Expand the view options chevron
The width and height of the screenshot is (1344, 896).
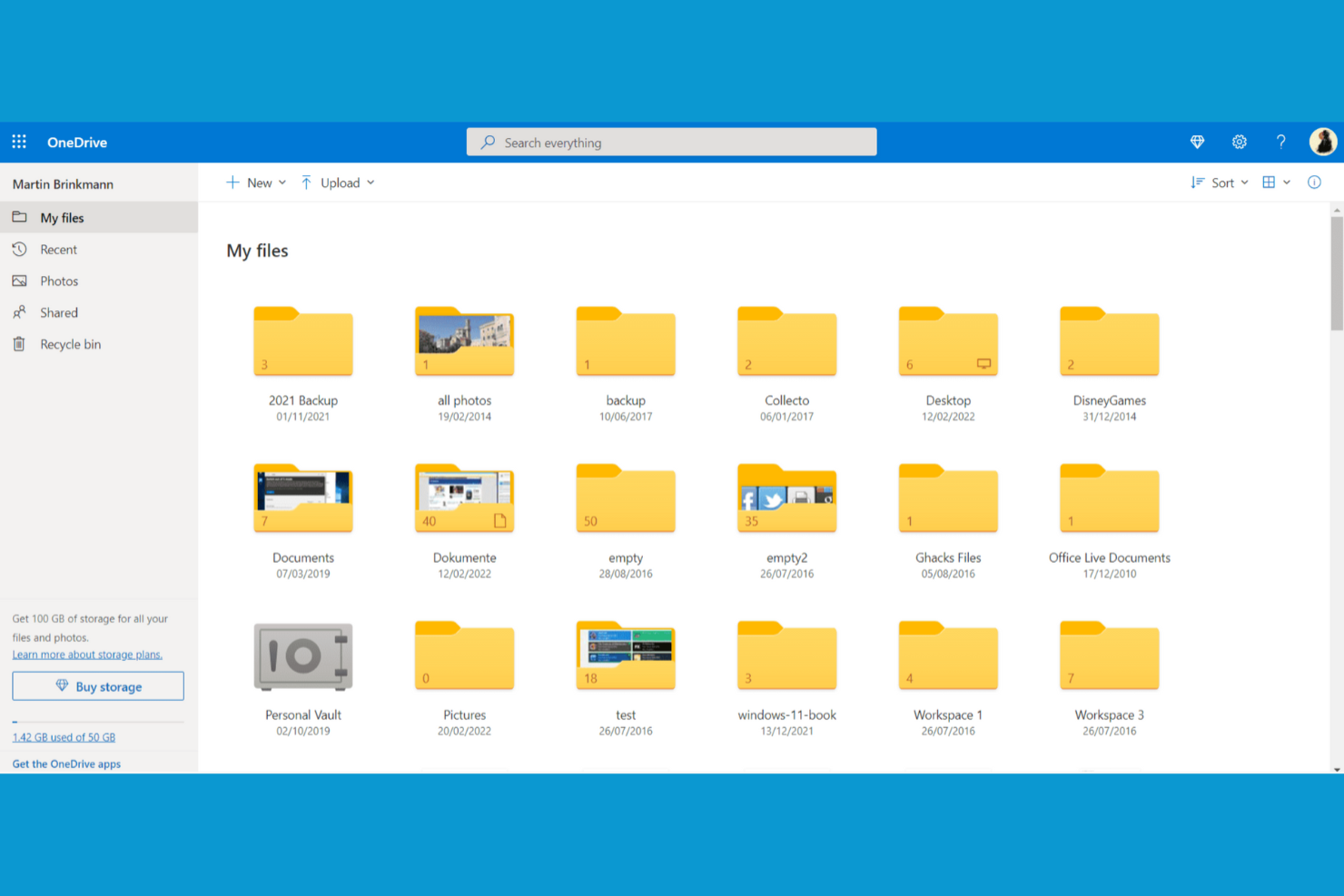tap(1287, 182)
